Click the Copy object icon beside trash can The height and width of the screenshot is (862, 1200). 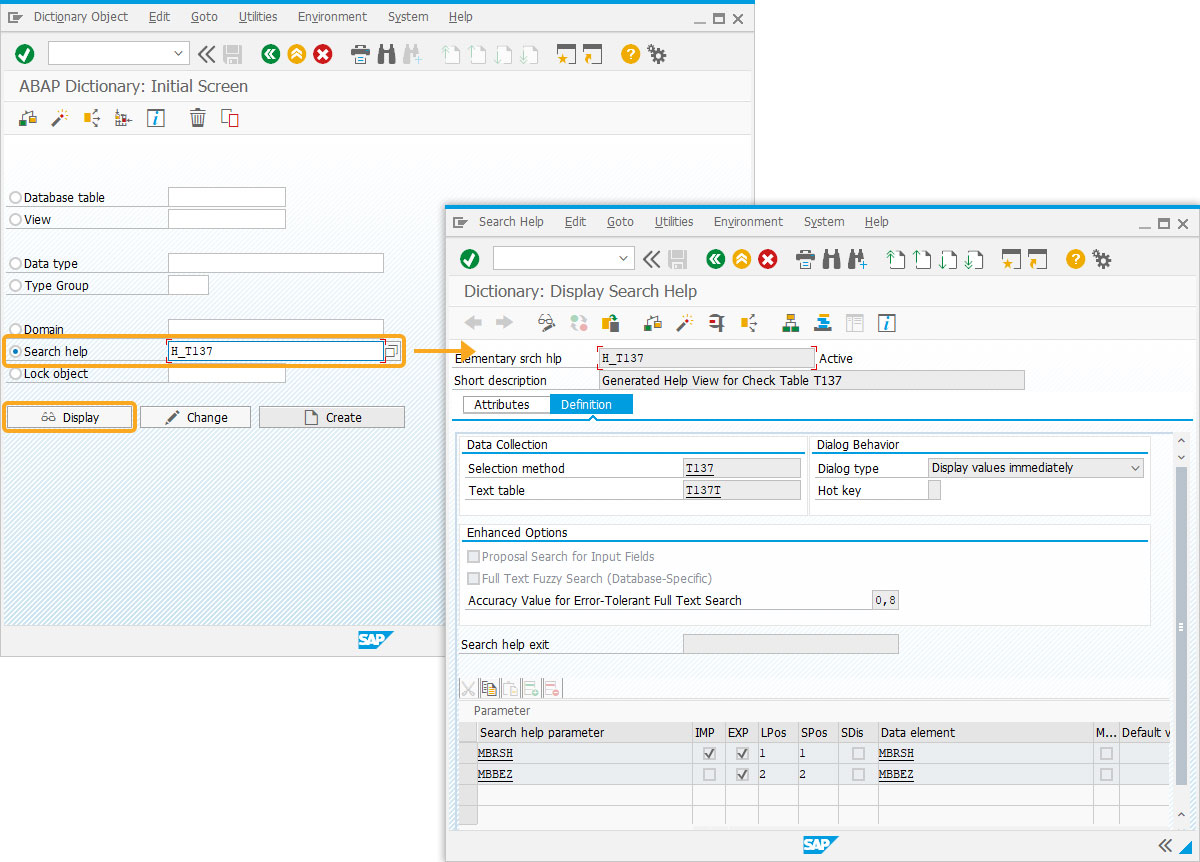pyautogui.click(x=230, y=118)
